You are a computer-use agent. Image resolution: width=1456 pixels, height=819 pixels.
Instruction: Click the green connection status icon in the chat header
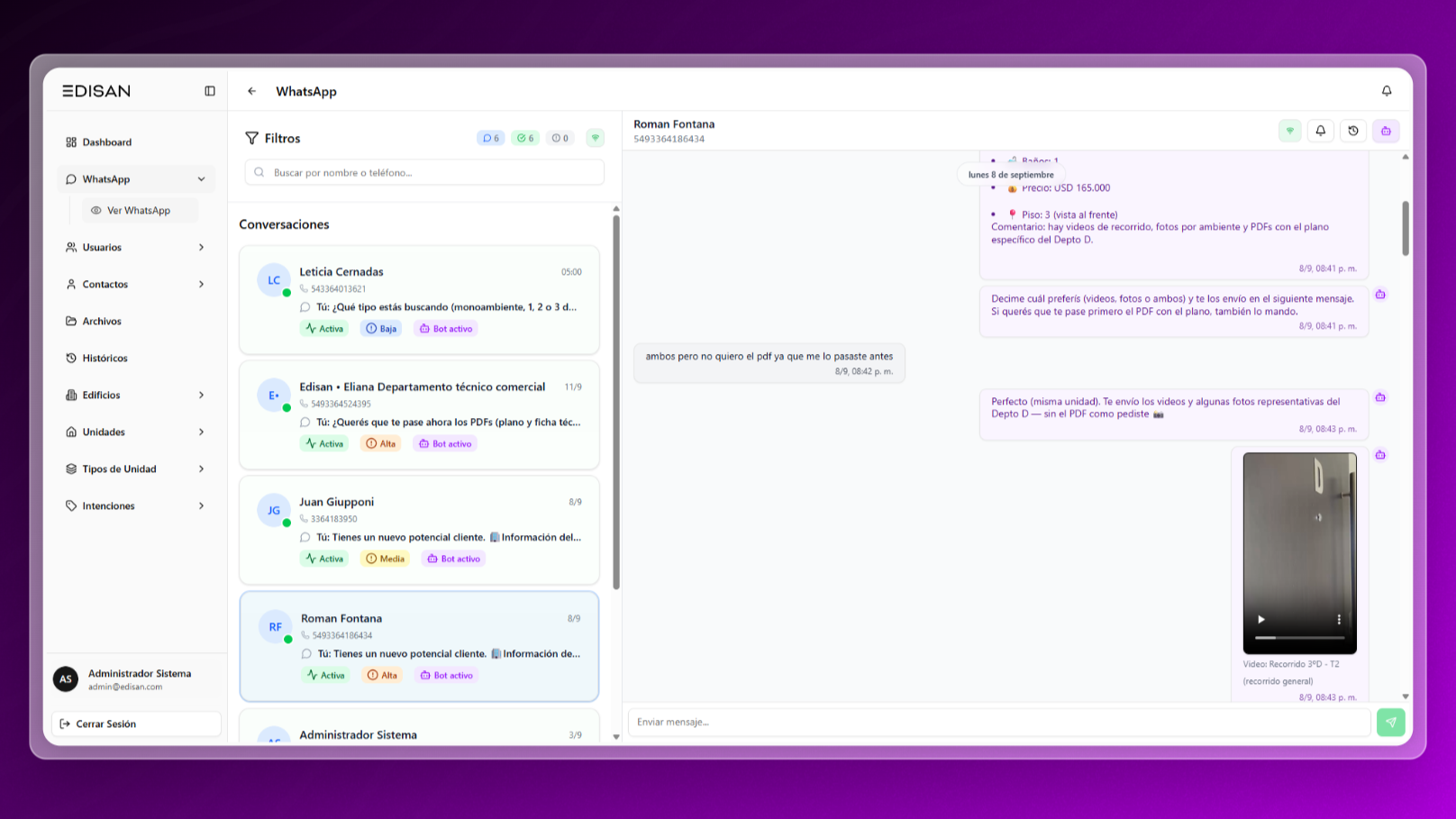click(1289, 131)
